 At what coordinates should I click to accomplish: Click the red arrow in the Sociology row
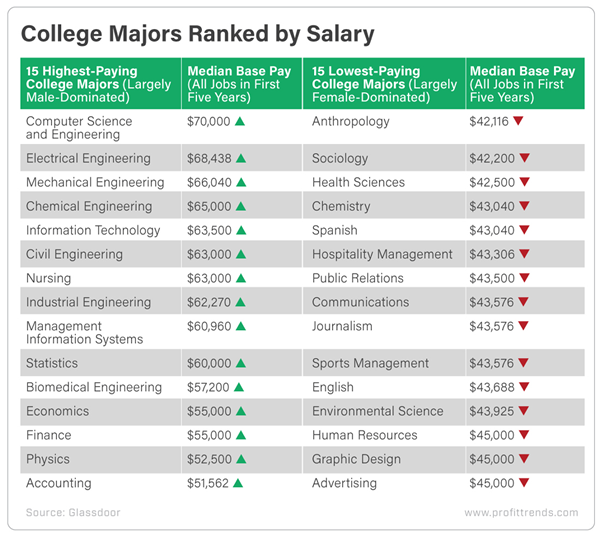pos(523,158)
